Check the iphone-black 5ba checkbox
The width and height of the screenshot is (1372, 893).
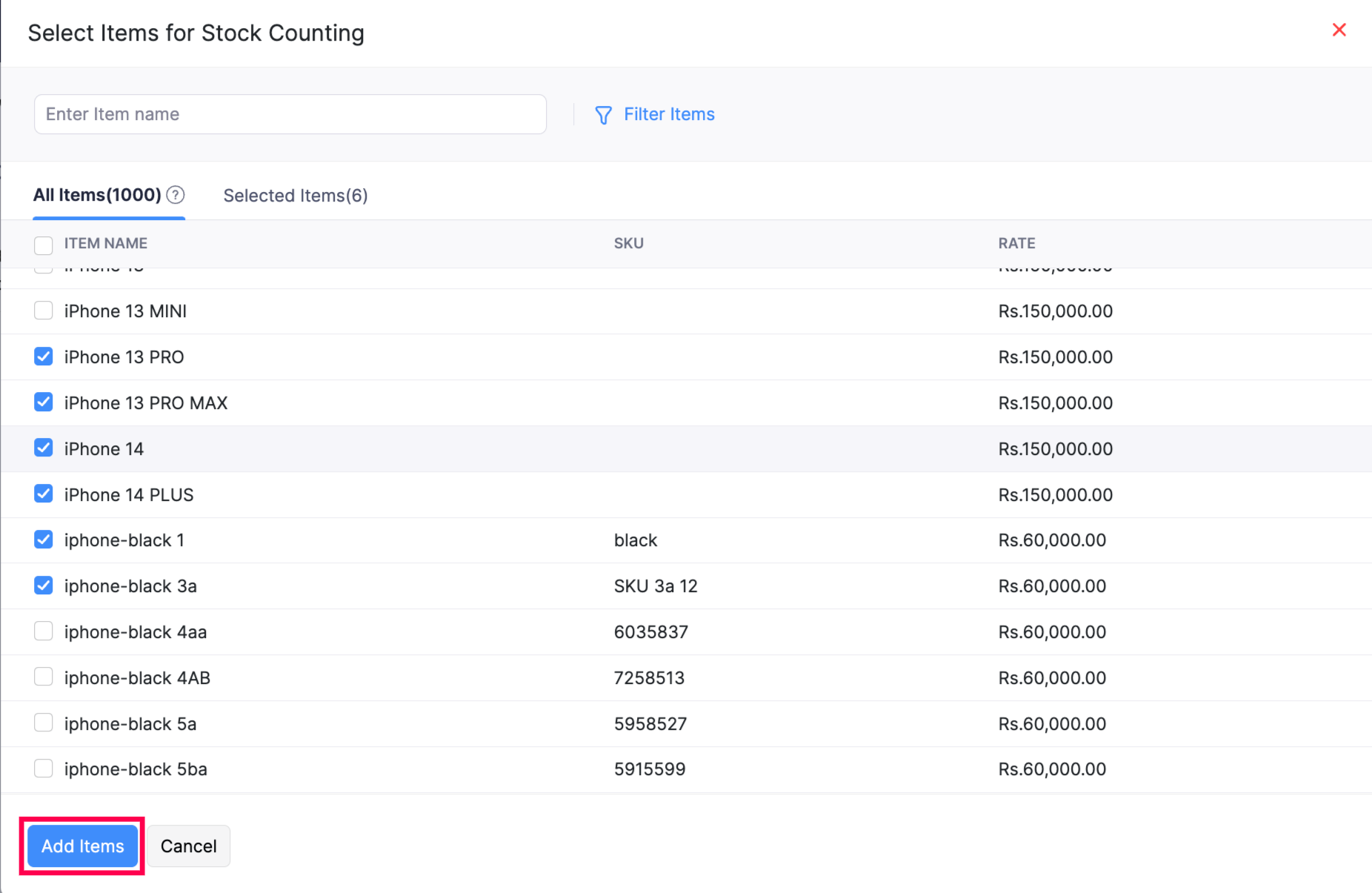(43, 768)
